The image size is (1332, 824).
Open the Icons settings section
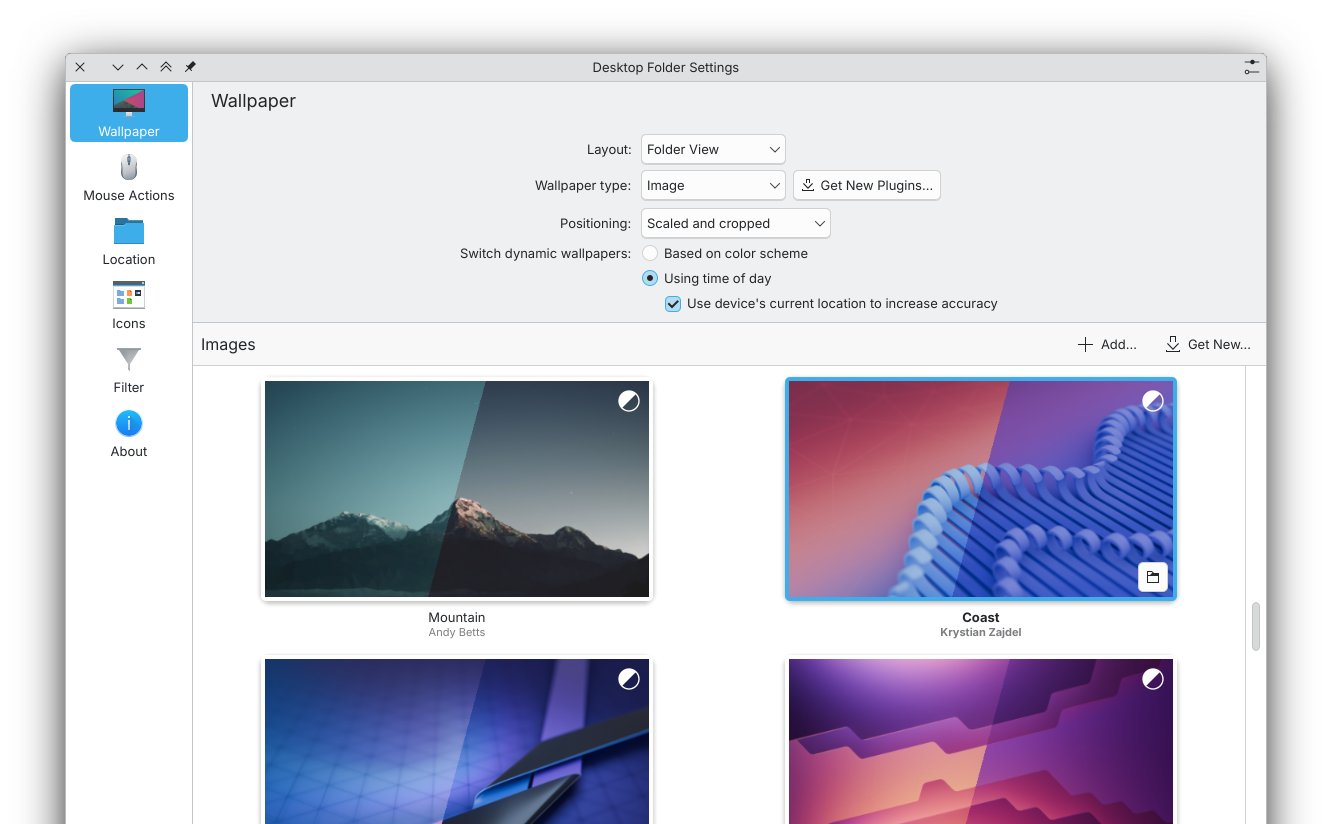[129, 305]
